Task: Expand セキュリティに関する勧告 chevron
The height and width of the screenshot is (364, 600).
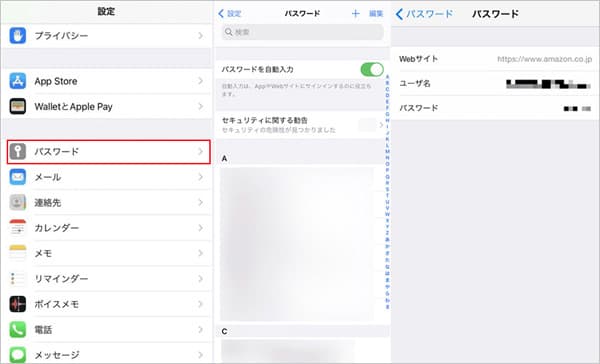Action: point(381,125)
